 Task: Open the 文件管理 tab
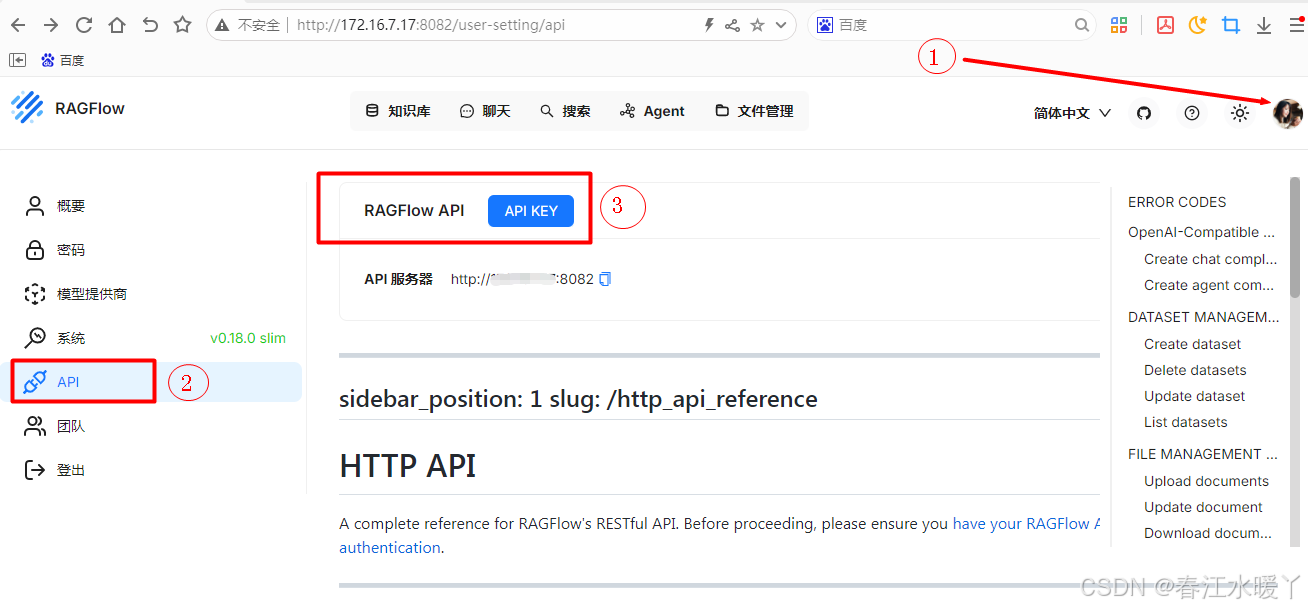(754, 111)
